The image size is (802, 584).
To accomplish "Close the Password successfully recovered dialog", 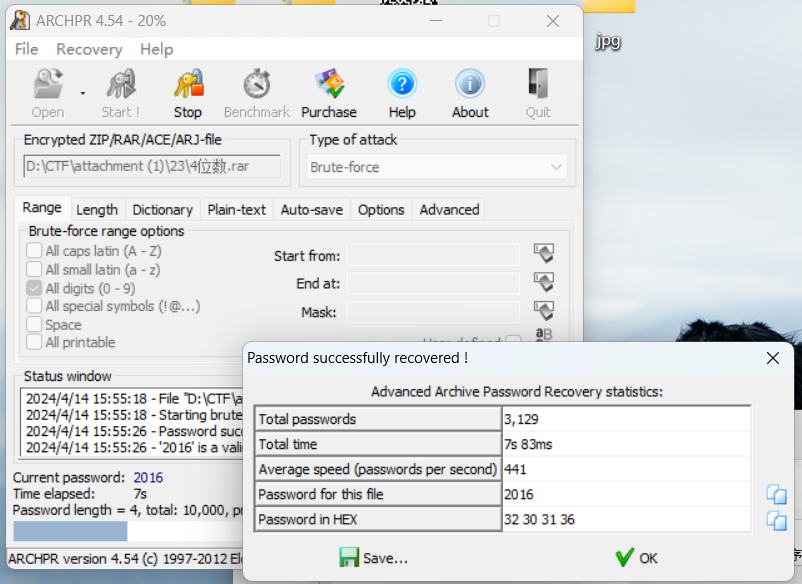I will 773,358.
